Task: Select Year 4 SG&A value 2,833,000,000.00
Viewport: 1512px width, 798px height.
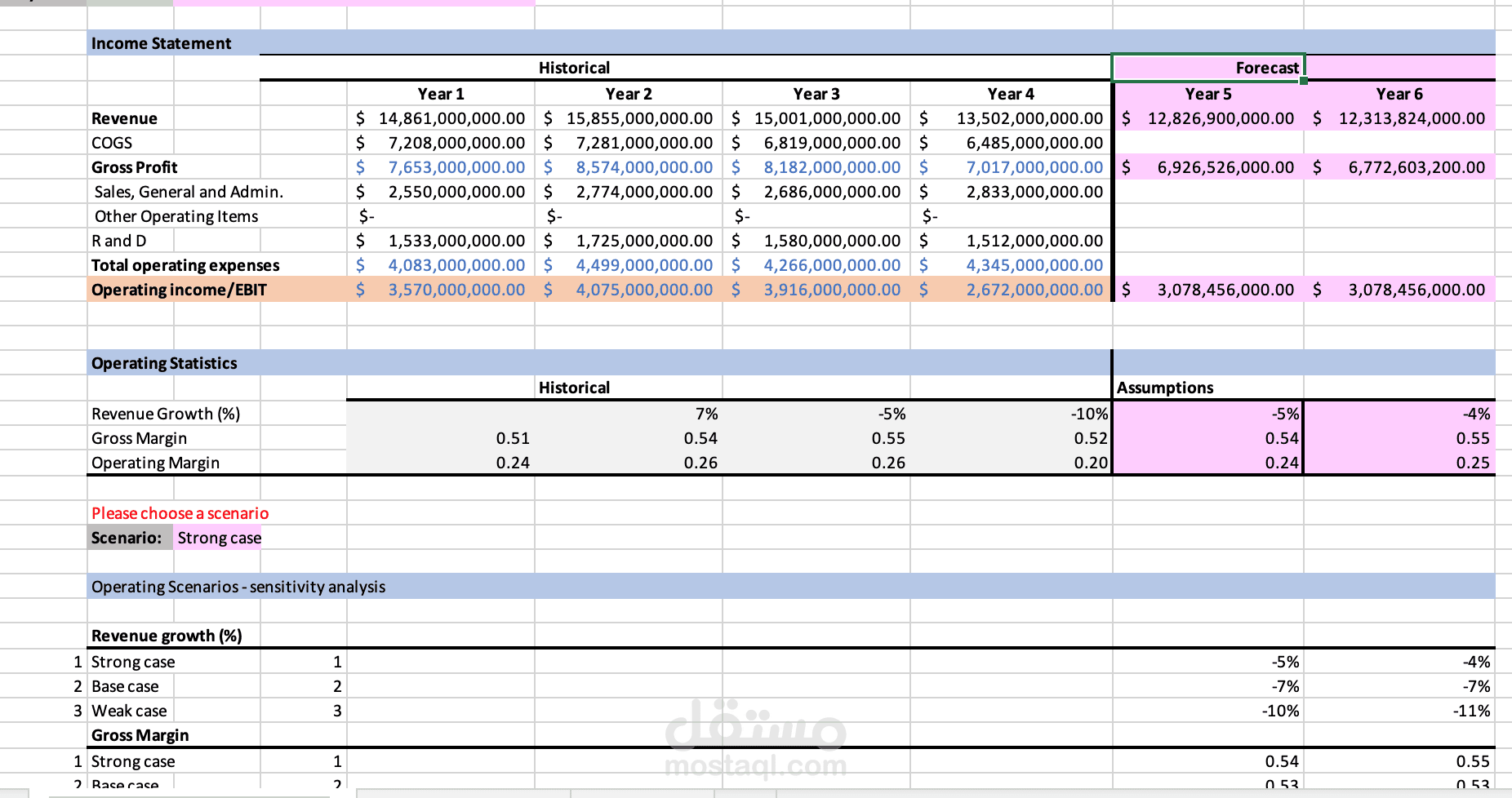Action: [1011, 192]
